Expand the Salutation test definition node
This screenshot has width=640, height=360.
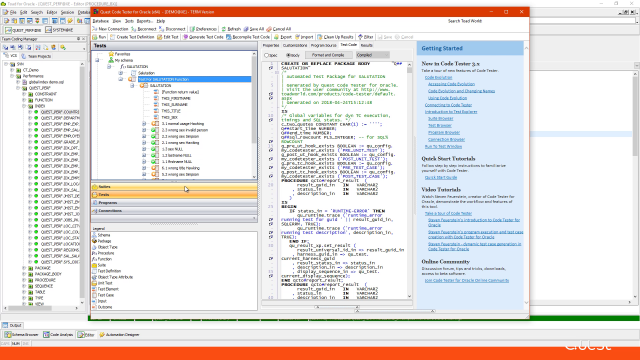click(121, 73)
